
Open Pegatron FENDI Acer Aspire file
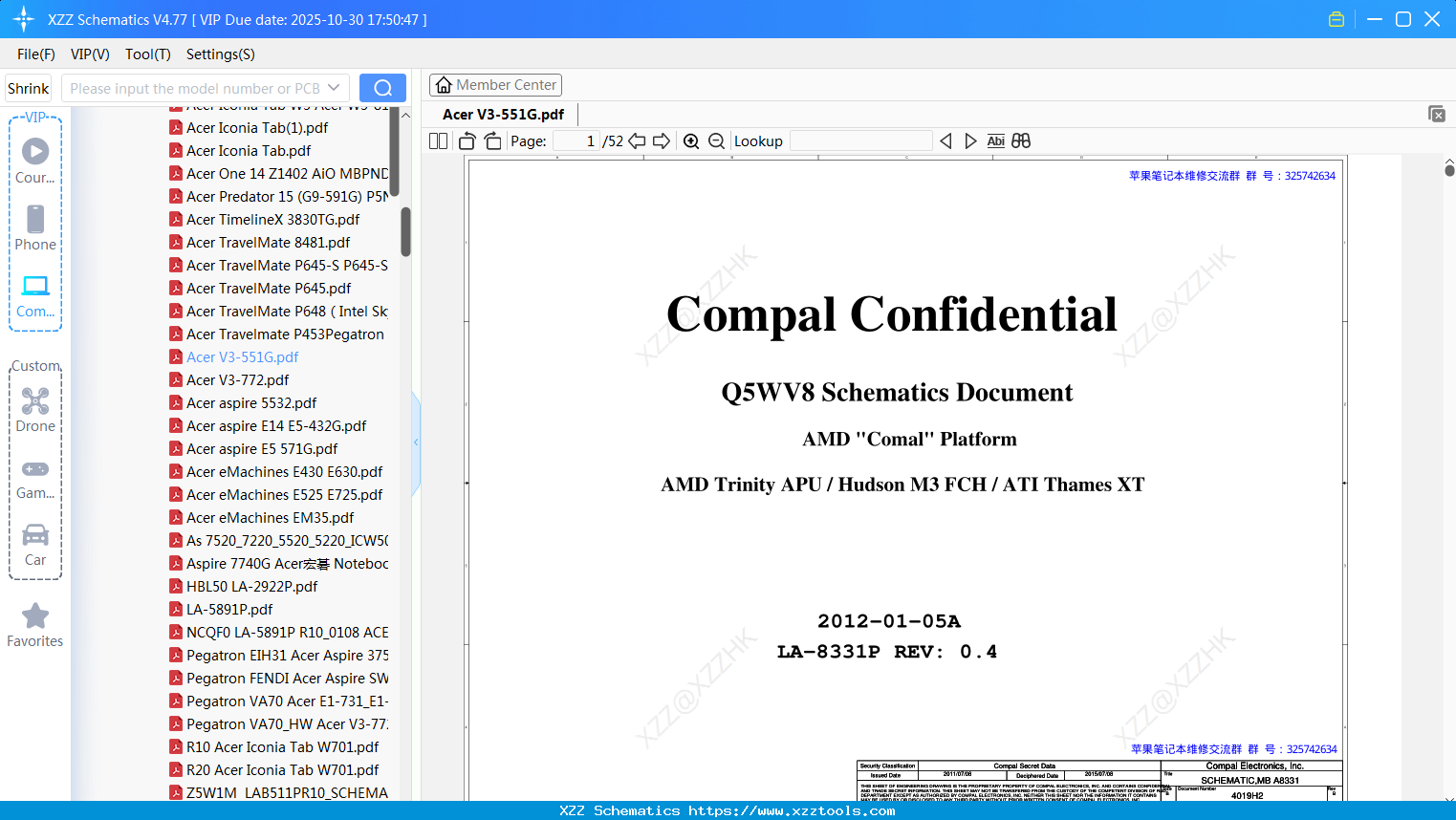[x=278, y=679]
